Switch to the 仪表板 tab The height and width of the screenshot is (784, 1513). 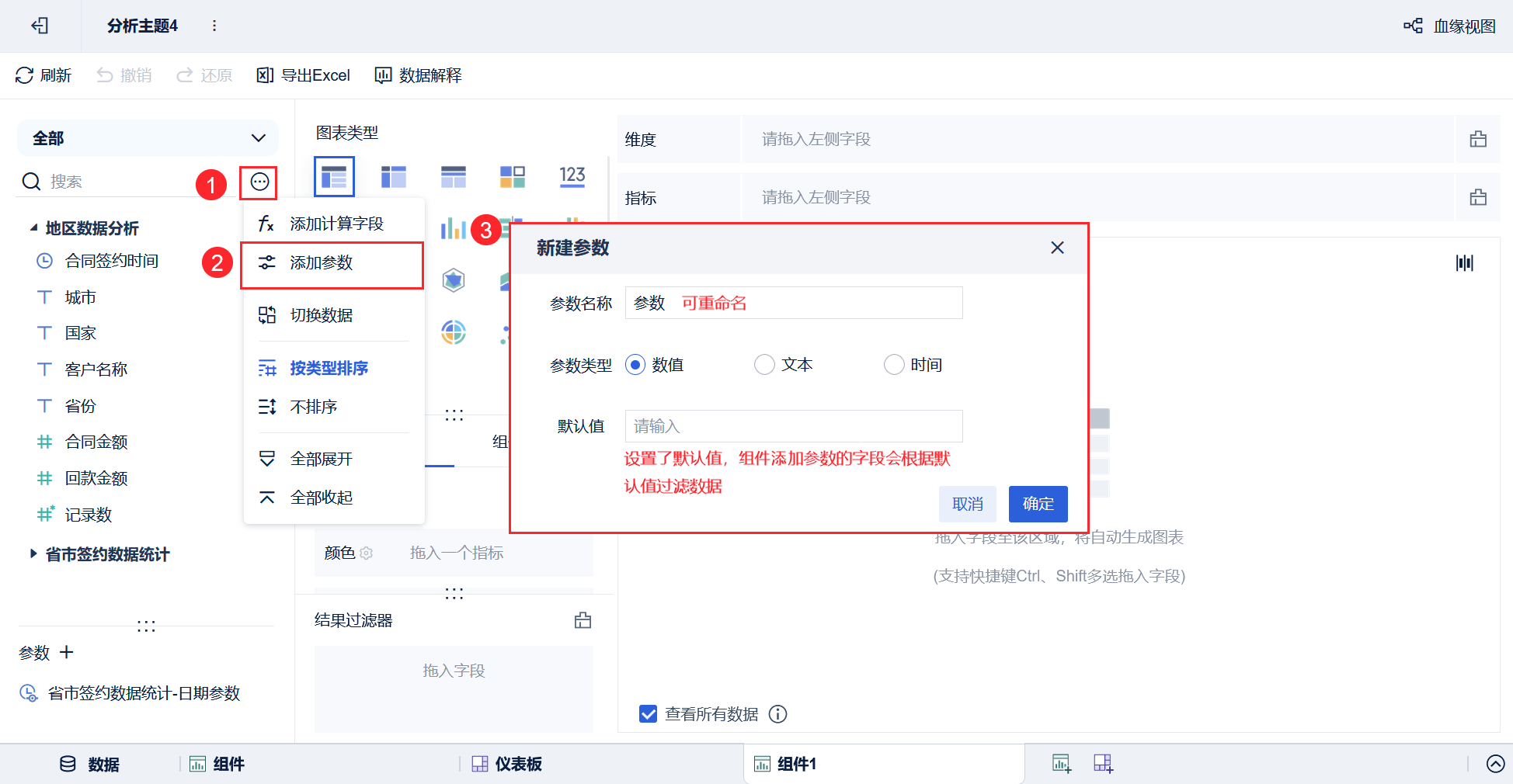[506, 764]
